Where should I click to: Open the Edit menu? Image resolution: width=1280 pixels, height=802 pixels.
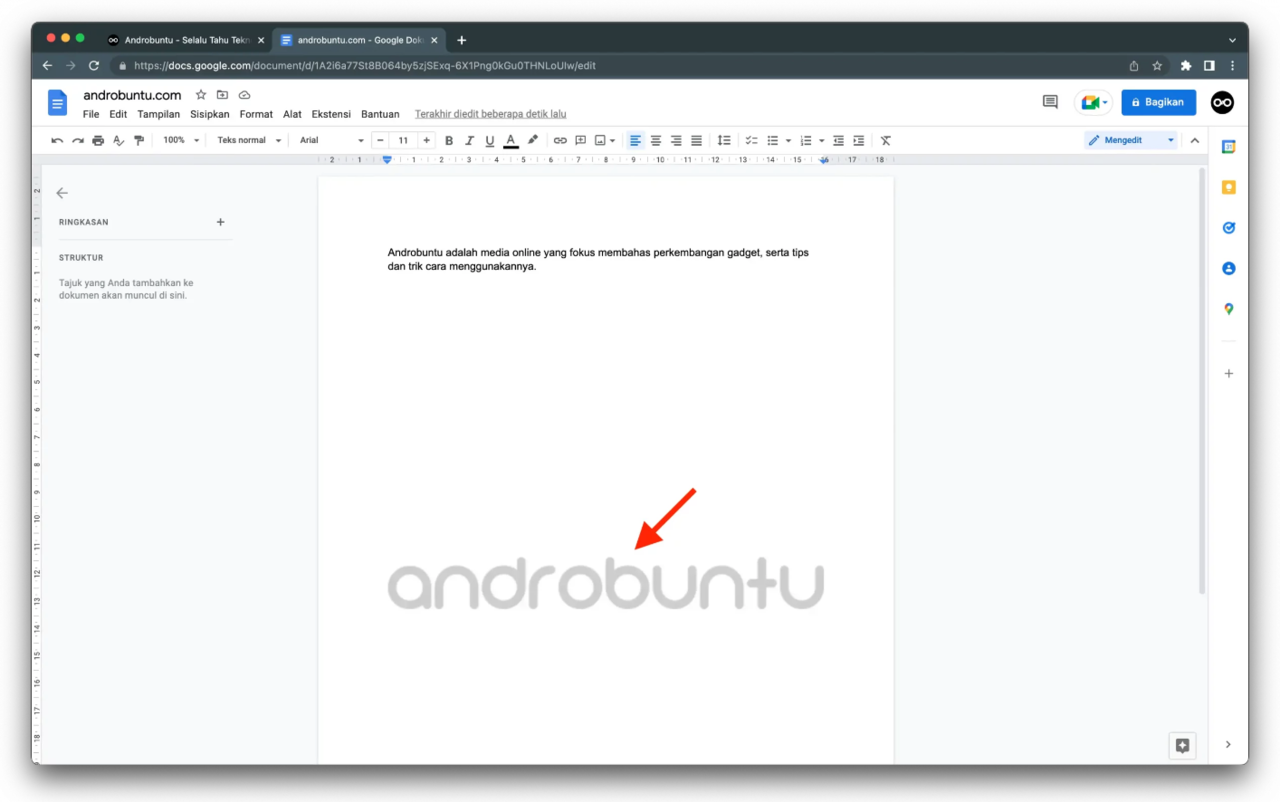point(118,114)
